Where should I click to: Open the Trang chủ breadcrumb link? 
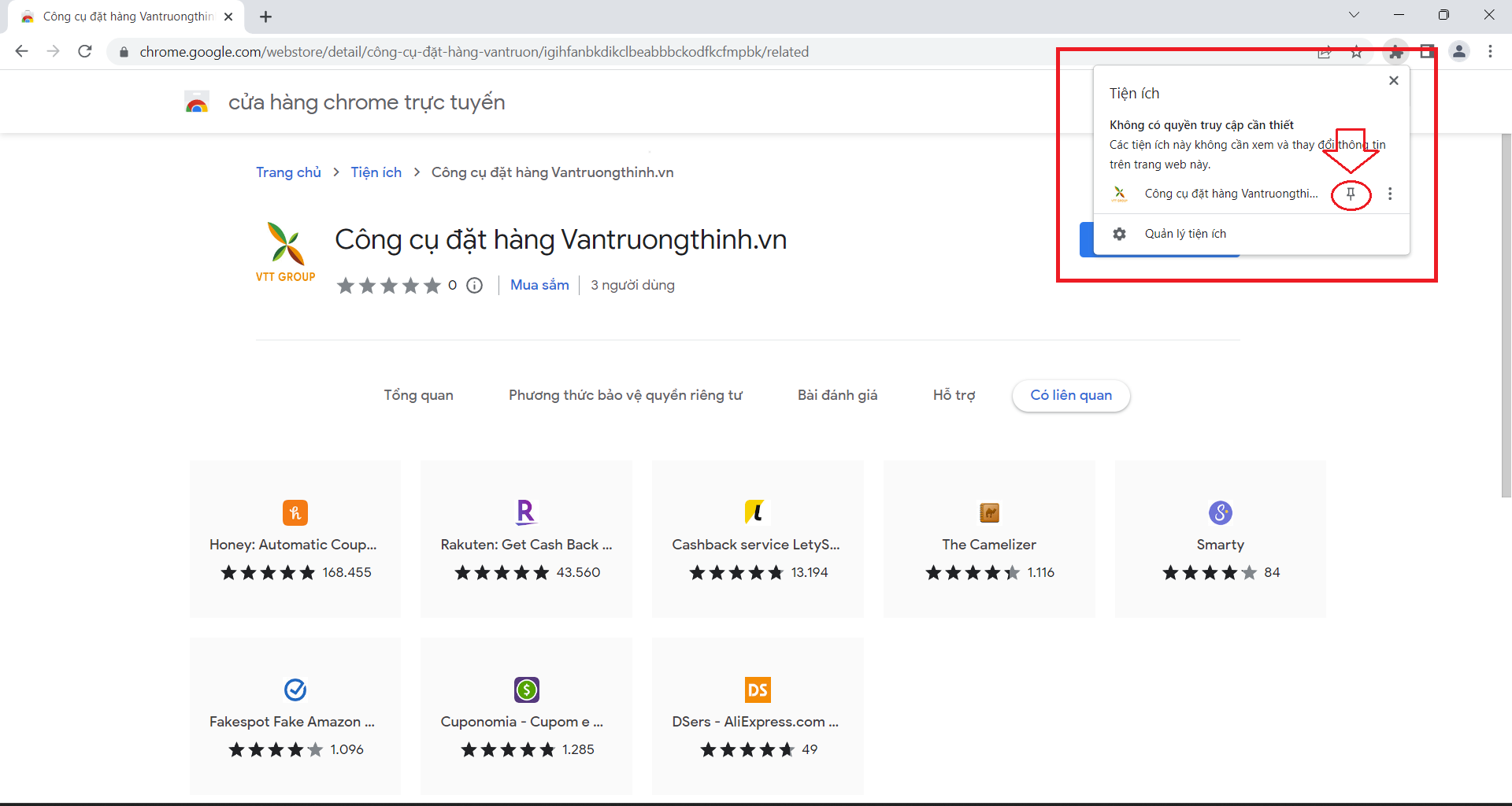pyautogui.click(x=288, y=172)
